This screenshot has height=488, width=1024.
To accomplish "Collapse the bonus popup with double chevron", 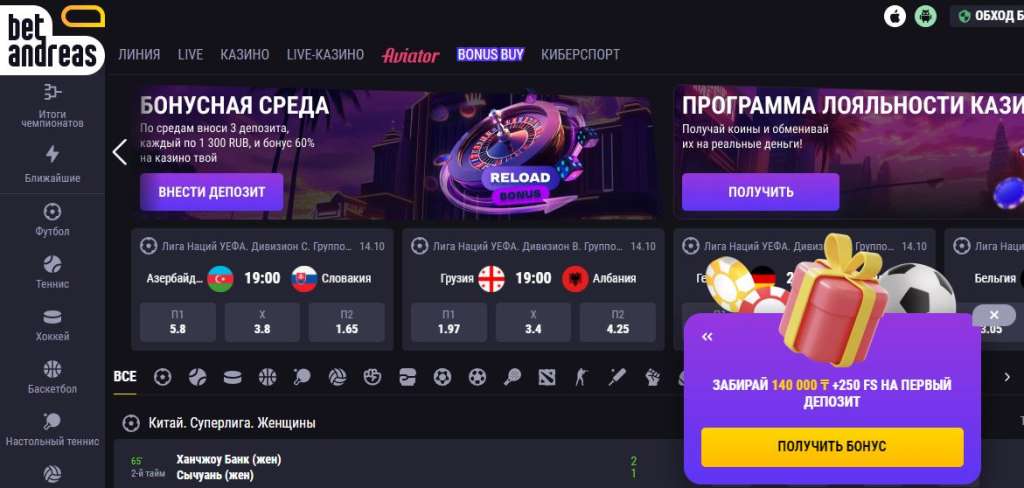I will [707, 337].
